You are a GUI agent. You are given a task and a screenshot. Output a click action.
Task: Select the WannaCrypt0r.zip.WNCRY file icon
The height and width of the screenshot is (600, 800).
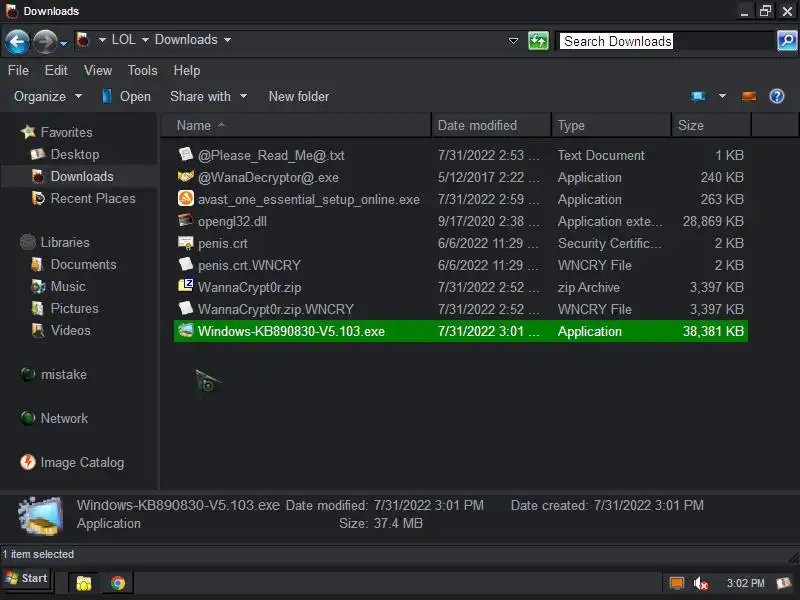[186, 308]
